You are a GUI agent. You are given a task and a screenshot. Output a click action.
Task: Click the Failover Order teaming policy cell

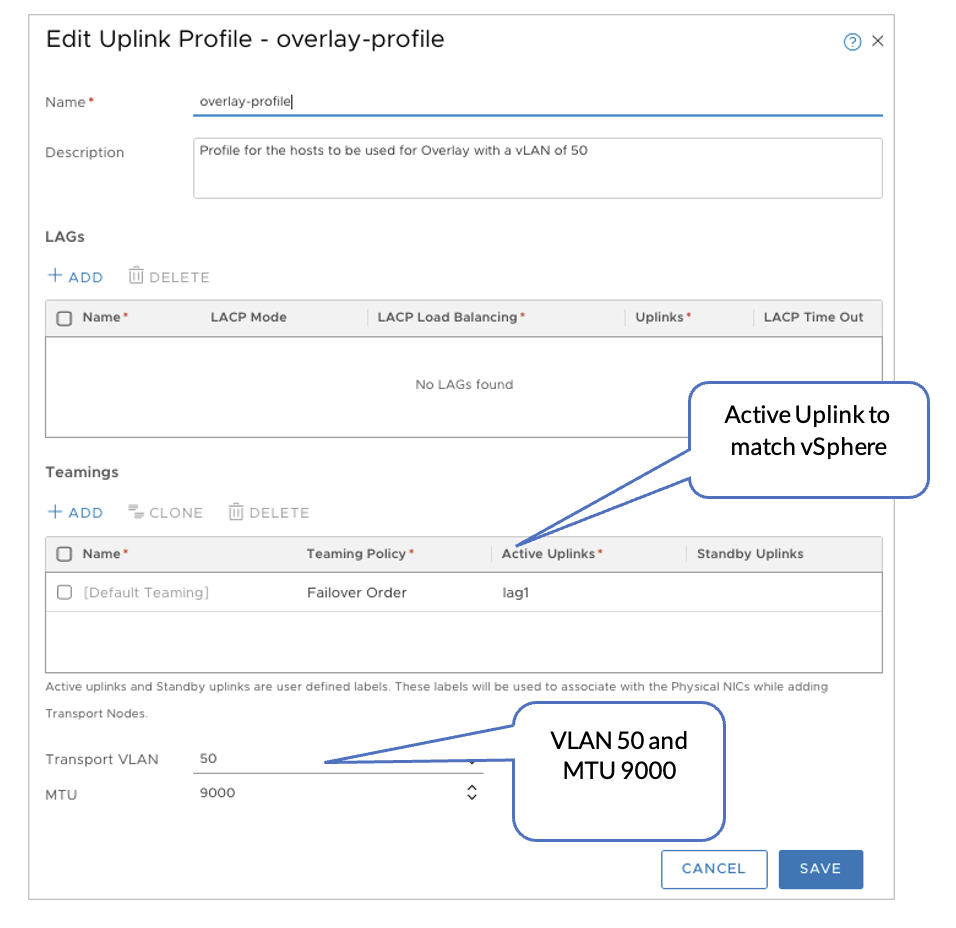click(x=357, y=593)
